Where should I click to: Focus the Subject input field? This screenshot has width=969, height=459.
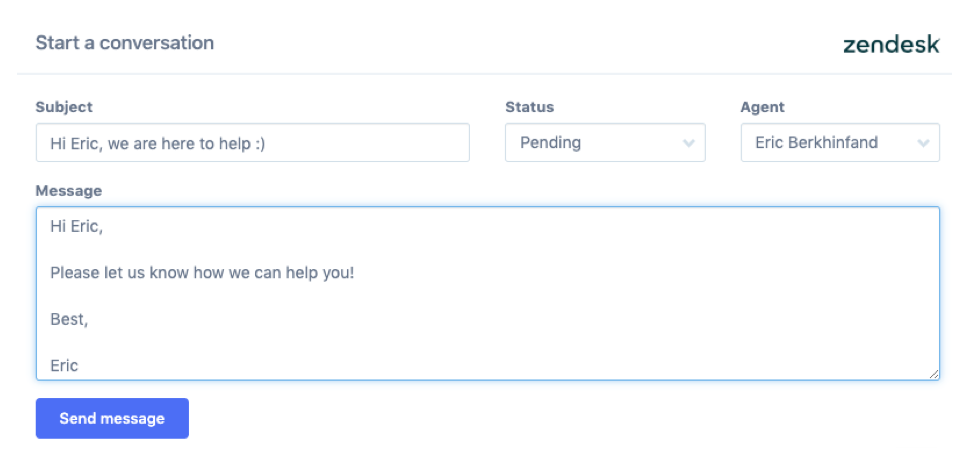point(253,143)
